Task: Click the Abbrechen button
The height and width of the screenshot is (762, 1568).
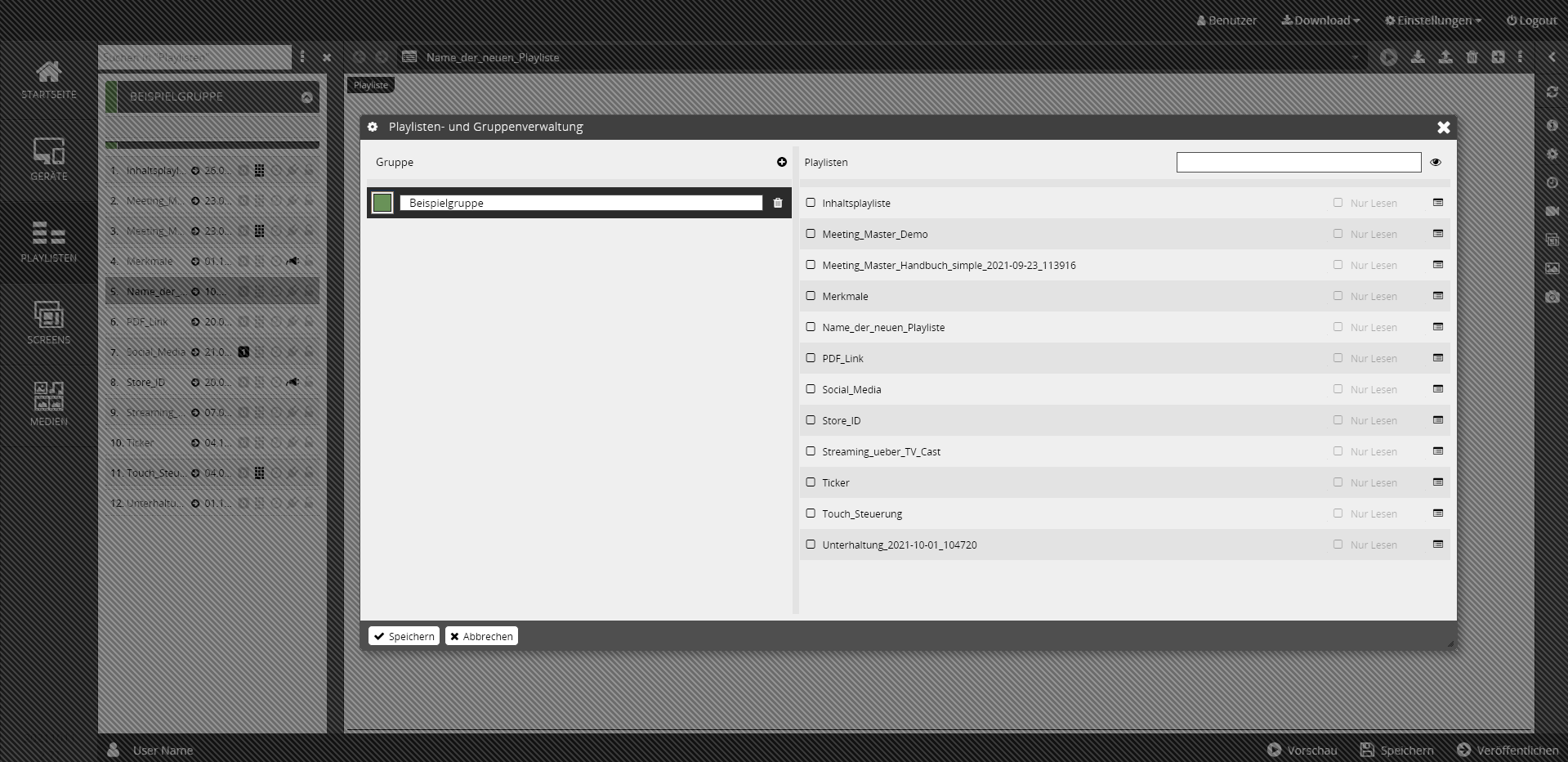Action: (x=481, y=636)
